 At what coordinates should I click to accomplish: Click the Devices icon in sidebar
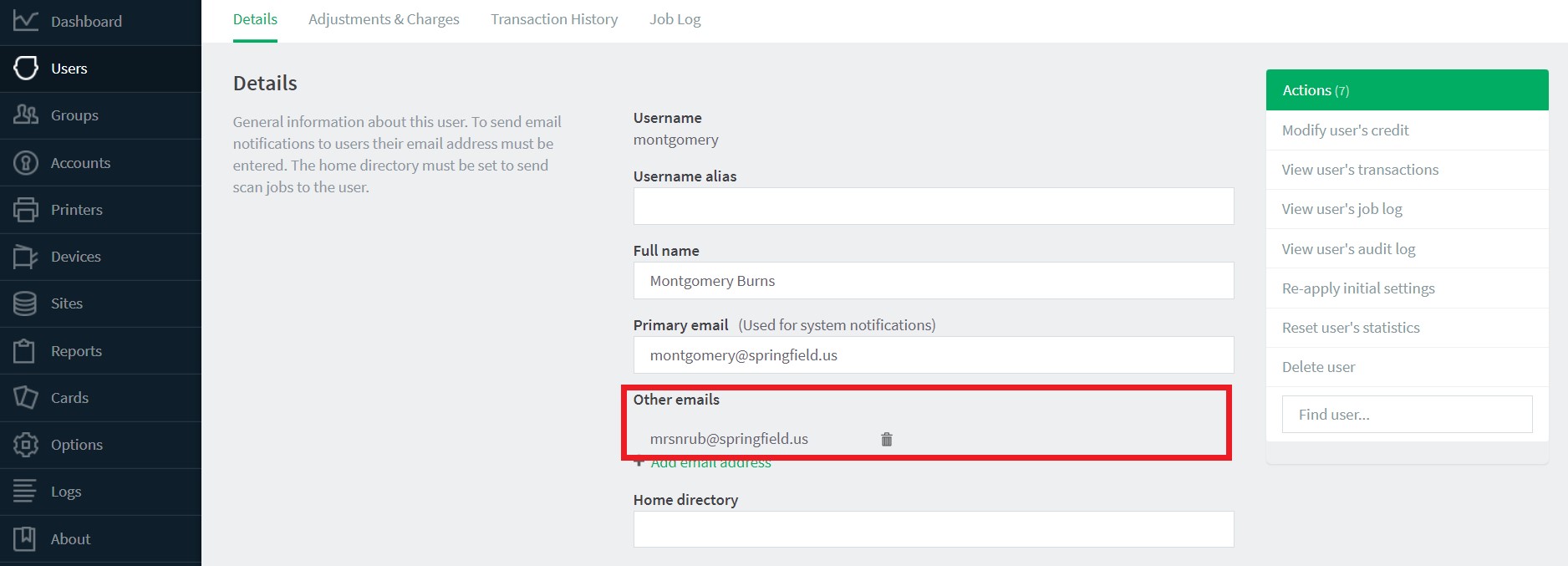point(26,257)
